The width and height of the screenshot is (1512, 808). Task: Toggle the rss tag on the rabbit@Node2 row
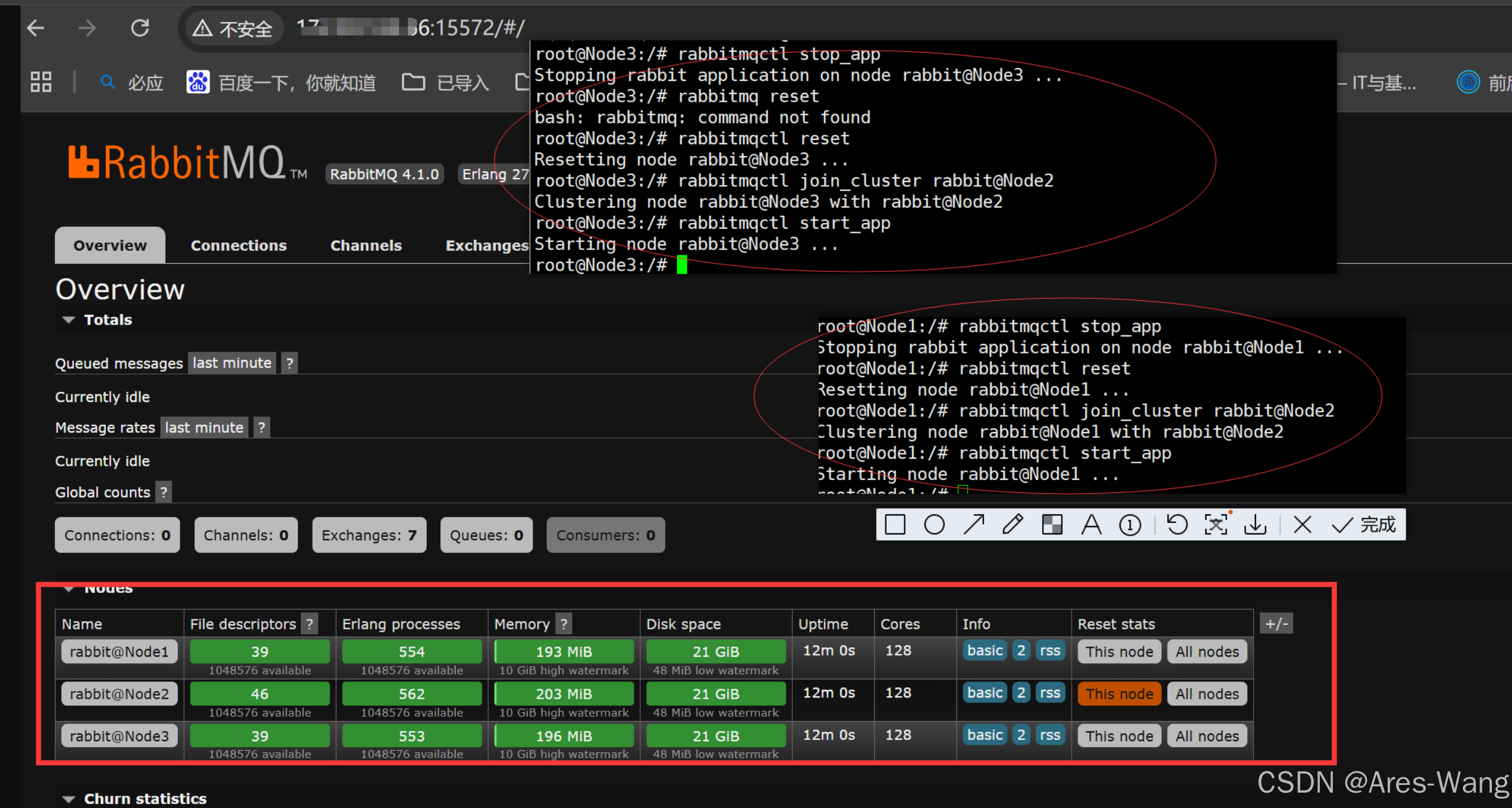coord(1050,693)
